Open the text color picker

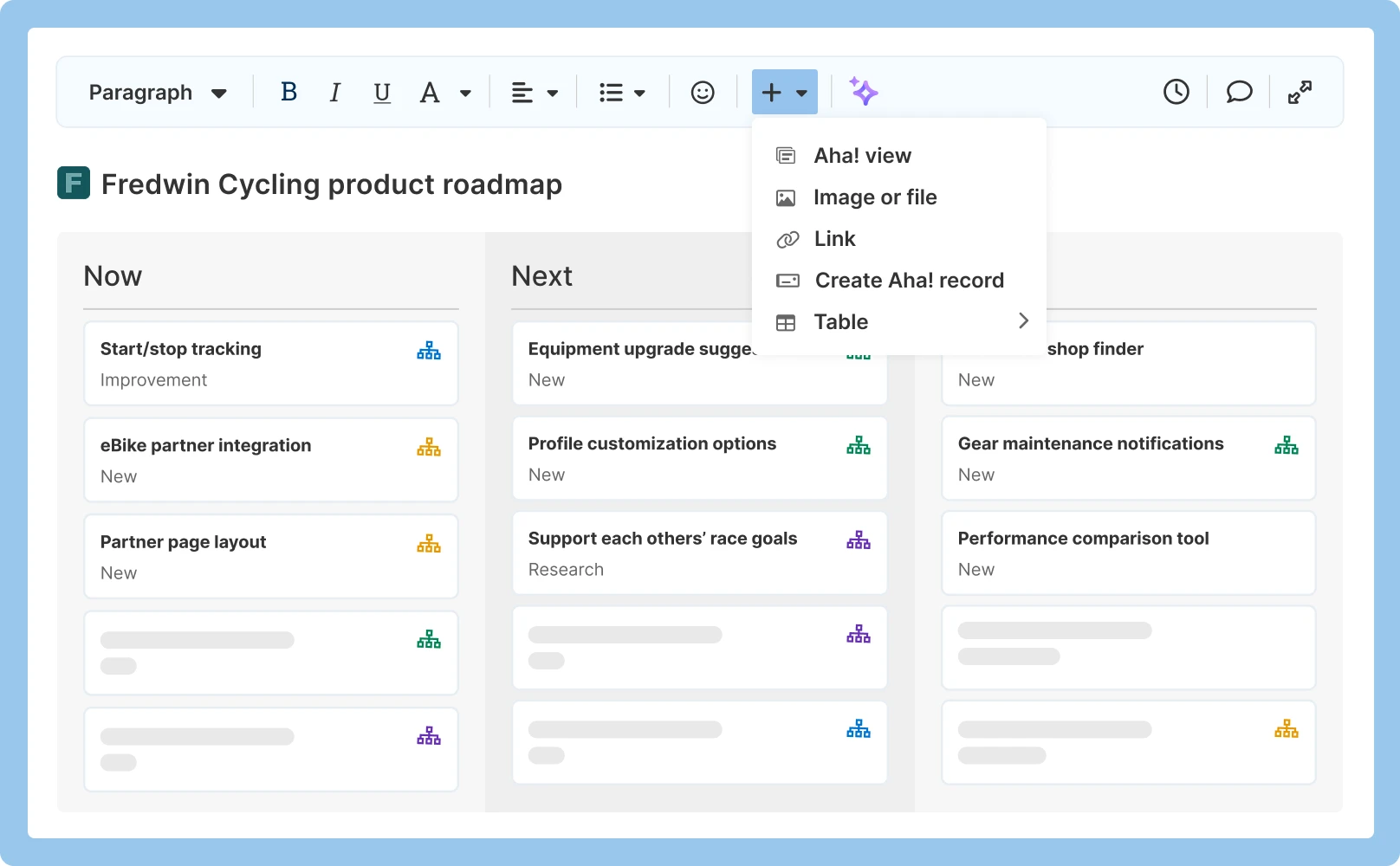pos(444,92)
